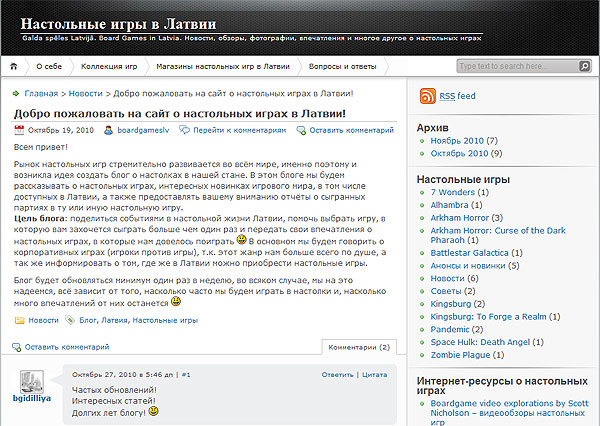Click the folder icon before Новости category

pyautogui.click(x=19, y=320)
